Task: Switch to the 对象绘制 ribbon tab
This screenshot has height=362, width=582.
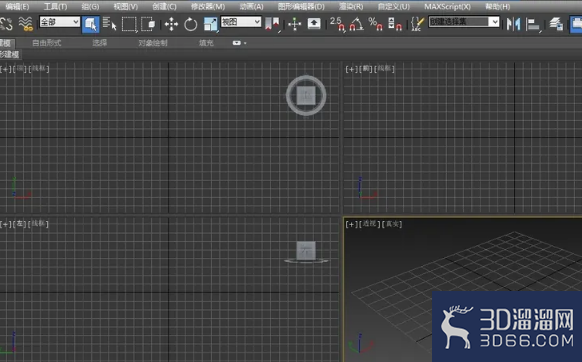Action: (153, 43)
